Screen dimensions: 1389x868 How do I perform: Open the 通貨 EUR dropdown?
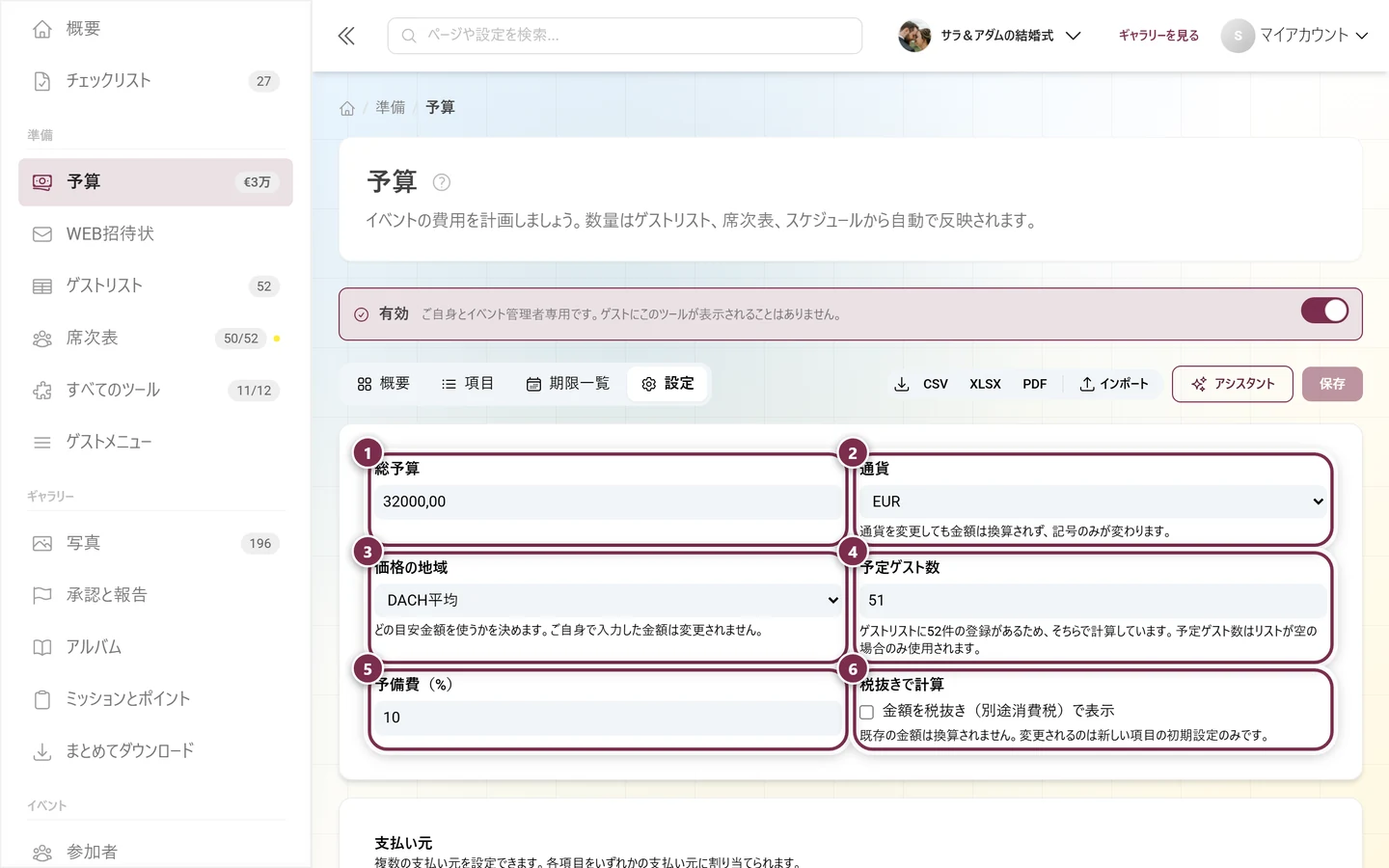(x=1095, y=502)
